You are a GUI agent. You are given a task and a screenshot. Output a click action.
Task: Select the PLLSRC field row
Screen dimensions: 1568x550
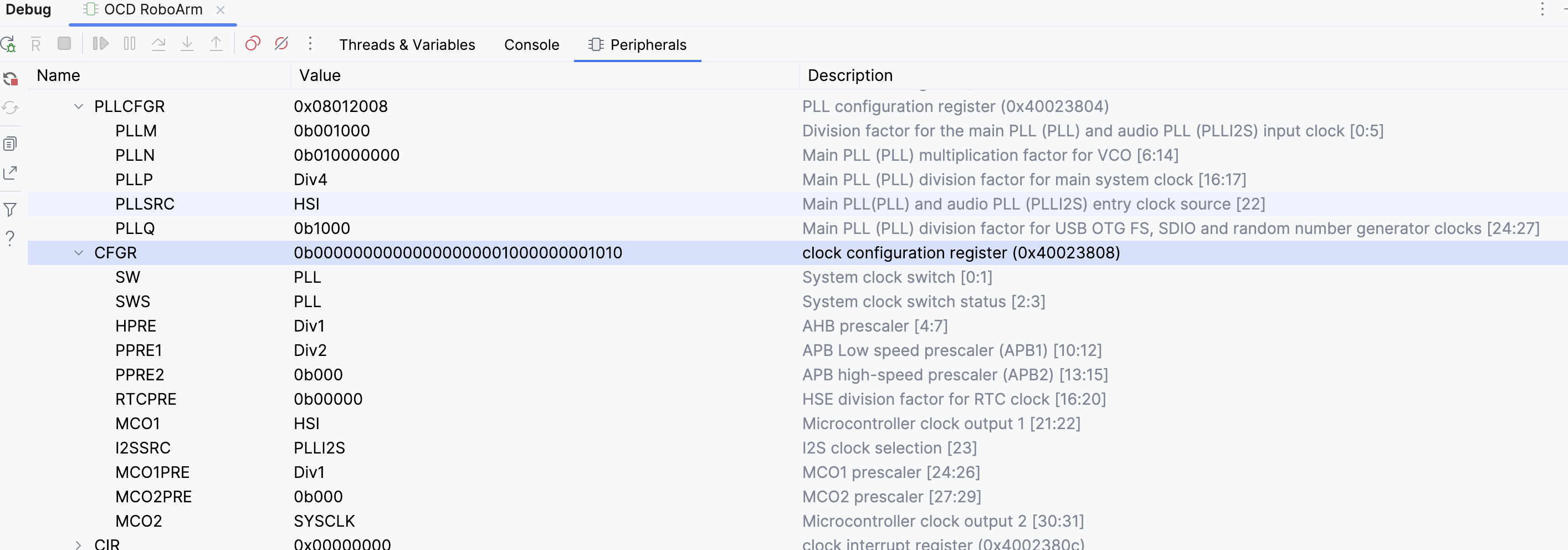145,204
